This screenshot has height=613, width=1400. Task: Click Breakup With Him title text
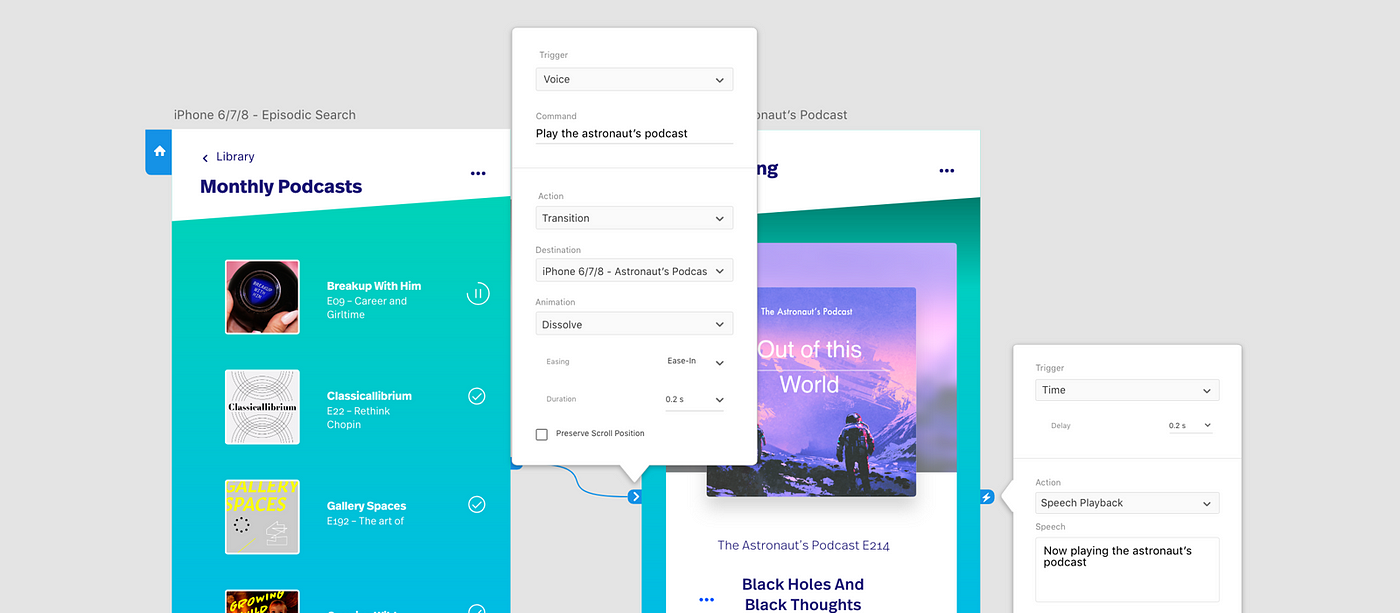coord(374,286)
